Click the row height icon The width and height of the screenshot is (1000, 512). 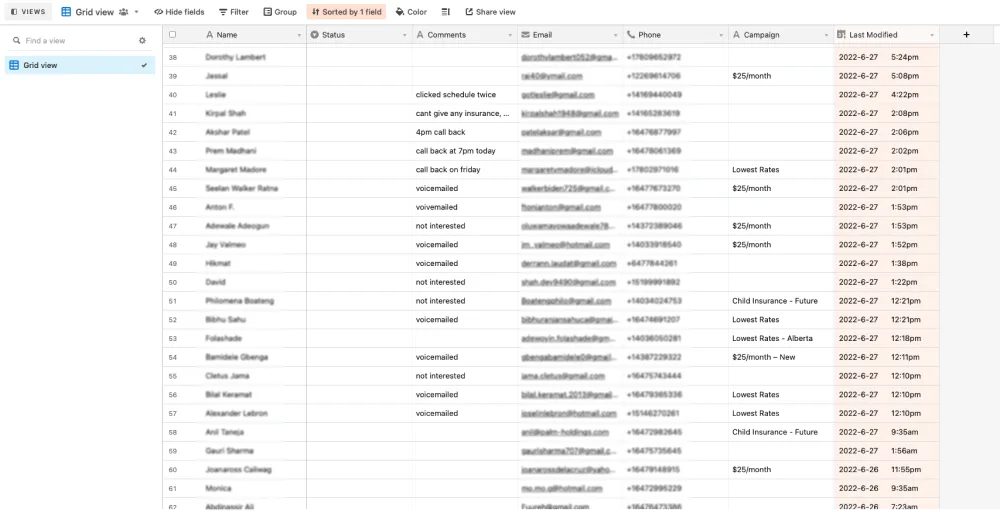[x=446, y=11]
